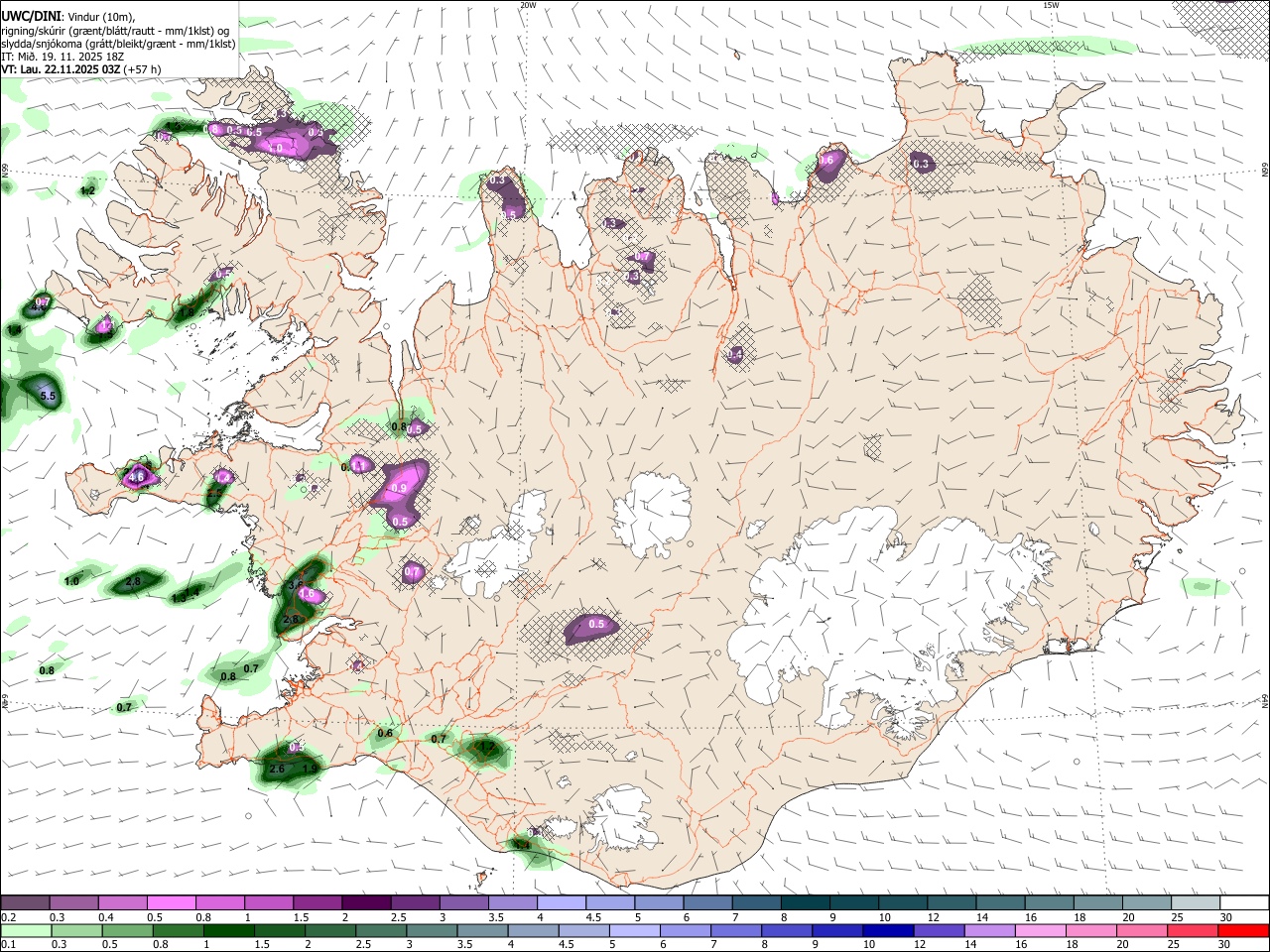The image size is (1270, 952).
Task: Click the 0.1 label on the rain scale
Action: (x=8, y=944)
